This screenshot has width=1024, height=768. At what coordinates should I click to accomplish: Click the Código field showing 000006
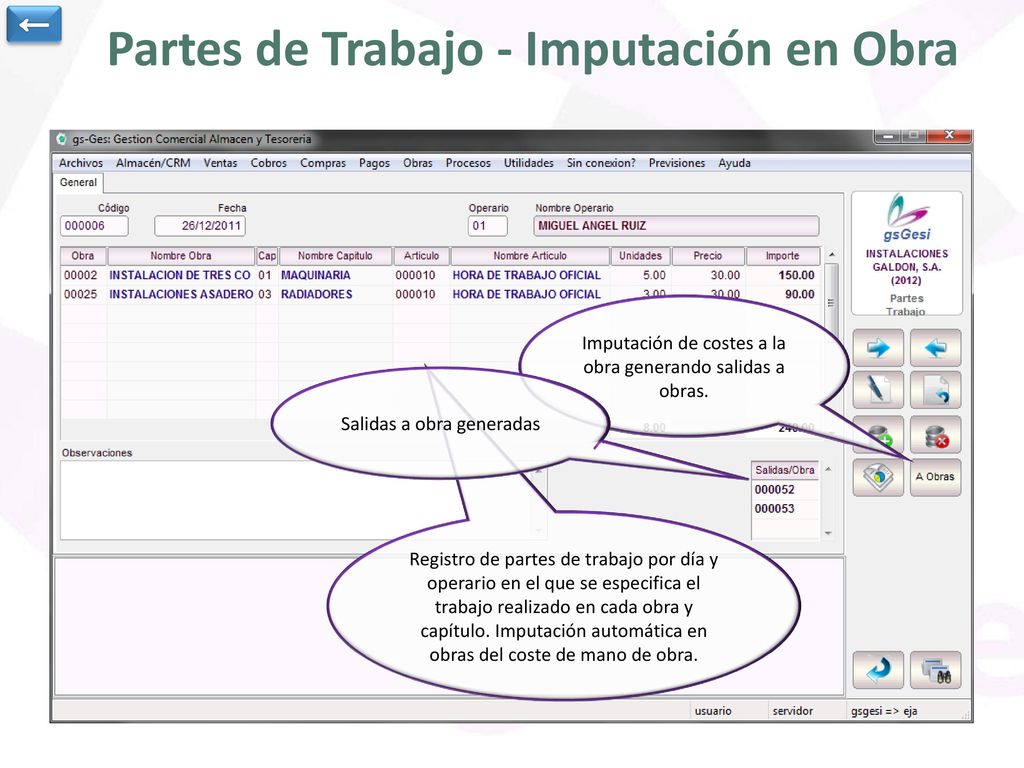pos(94,226)
